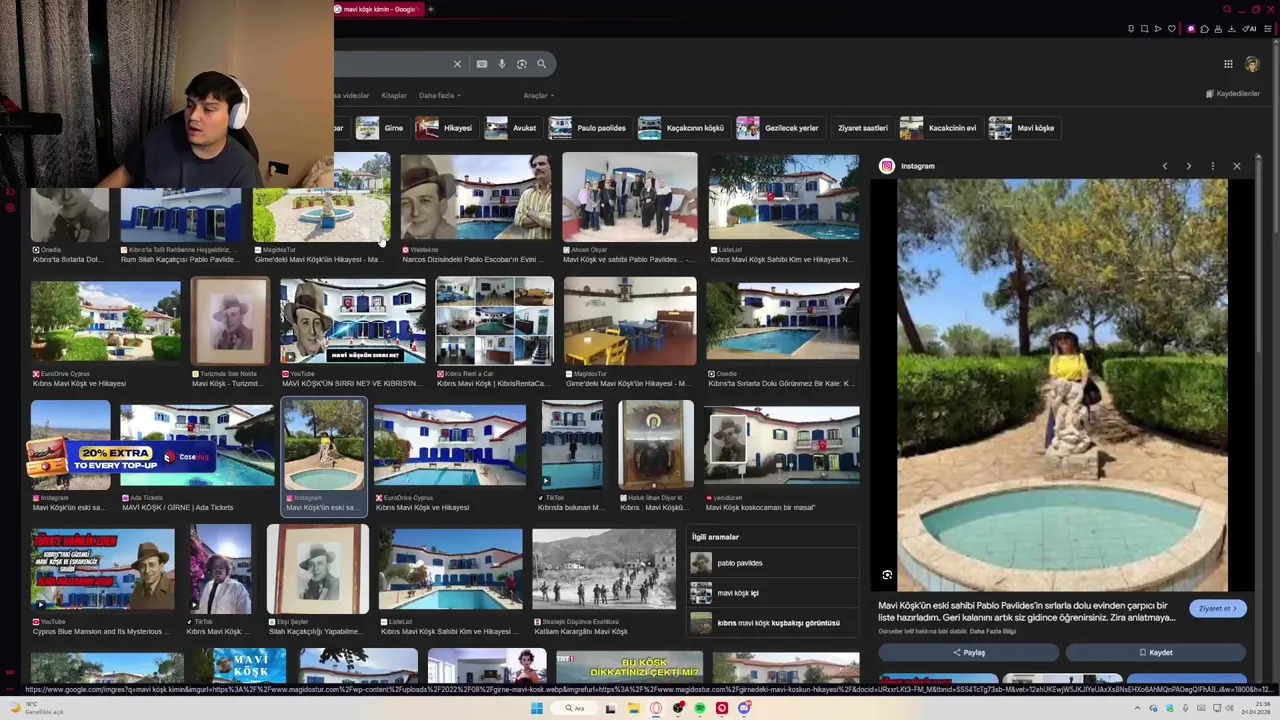The height and width of the screenshot is (720, 1280).
Task: Open Ahvan Okyar Pablo Pavlides result
Action: point(630,198)
